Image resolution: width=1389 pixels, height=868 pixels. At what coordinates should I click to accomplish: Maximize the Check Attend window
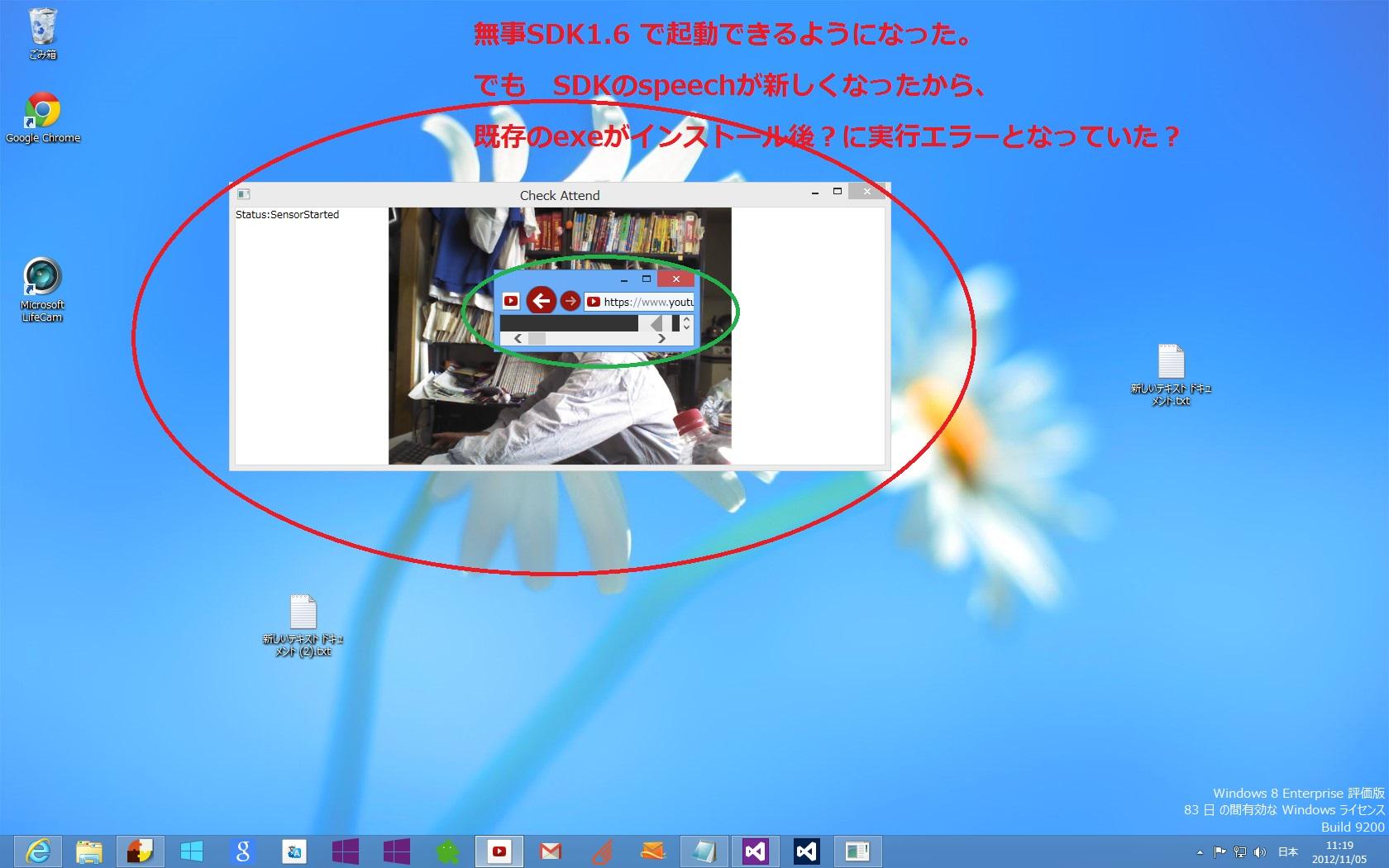coord(837,192)
